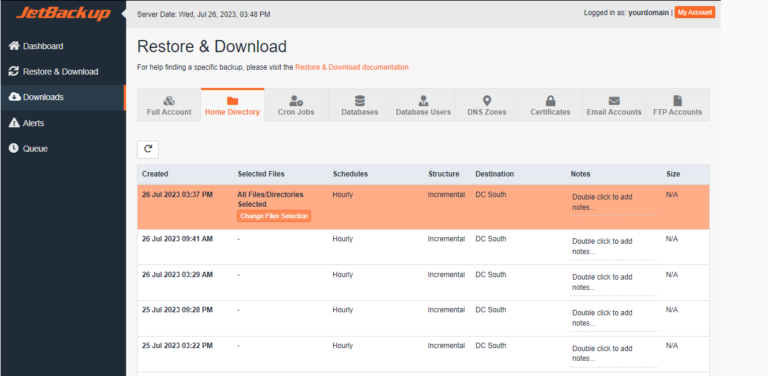Viewport: 768px width, 376px height.
Task: Click the Size column header
Action: 673,174
